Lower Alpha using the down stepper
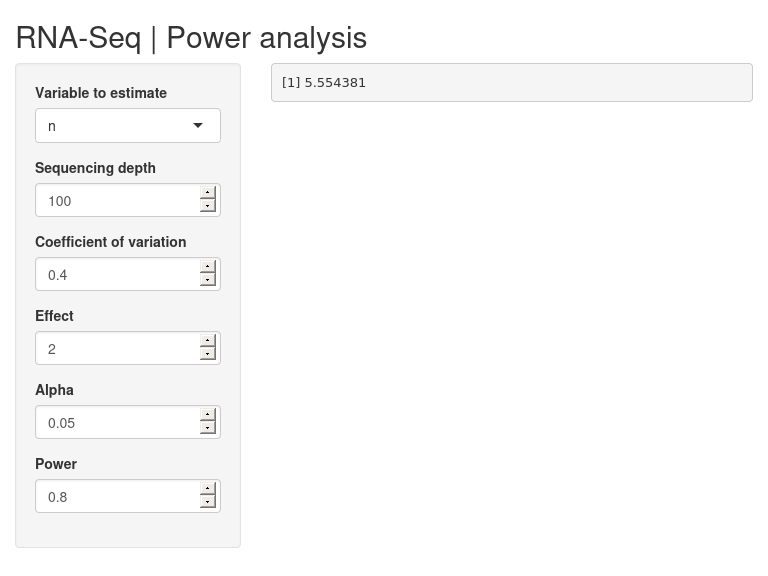 pyautogui.click(x=208, y=428)
